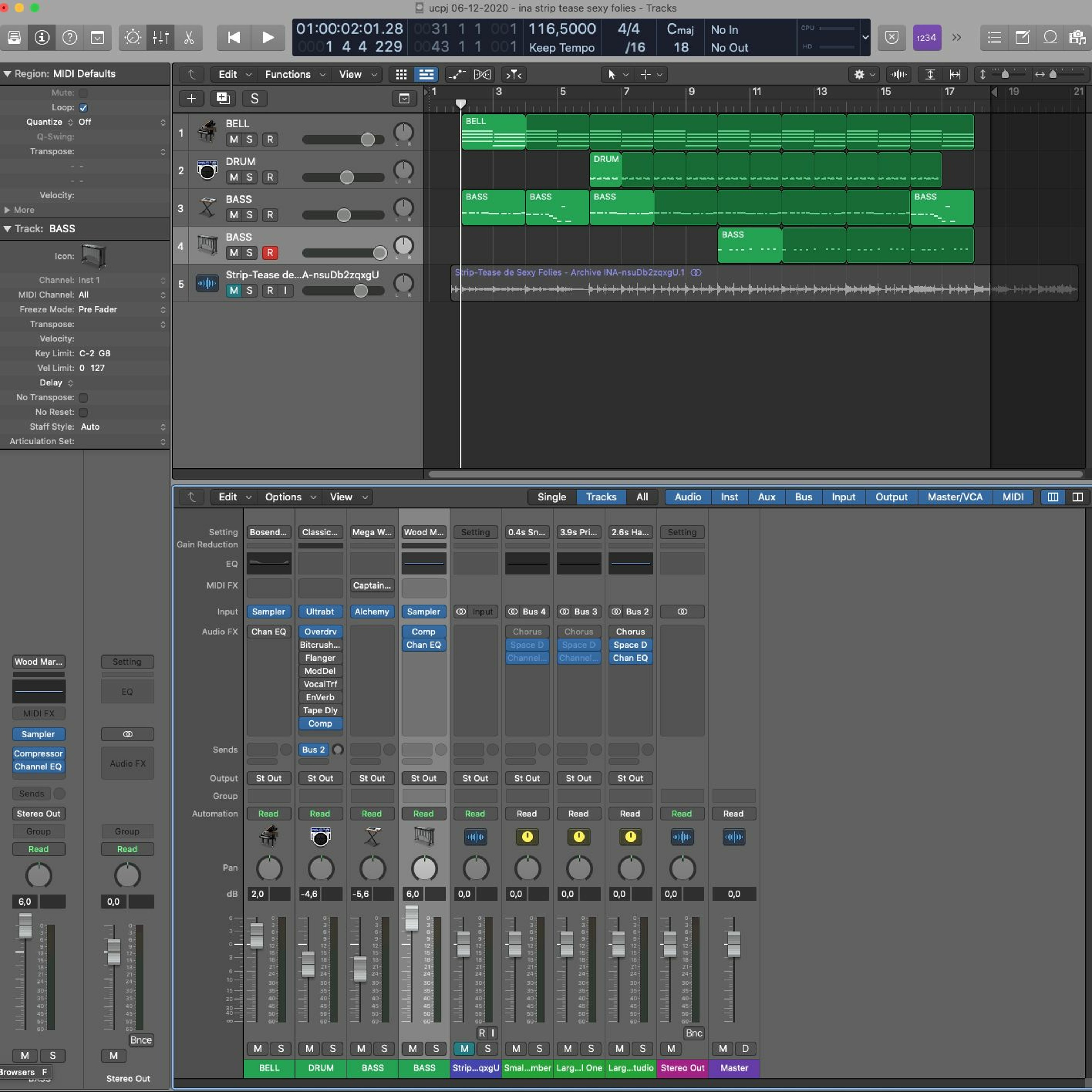Disable record on track 4 BASS
This screenshot has height=1092, width=1092.
270,253
